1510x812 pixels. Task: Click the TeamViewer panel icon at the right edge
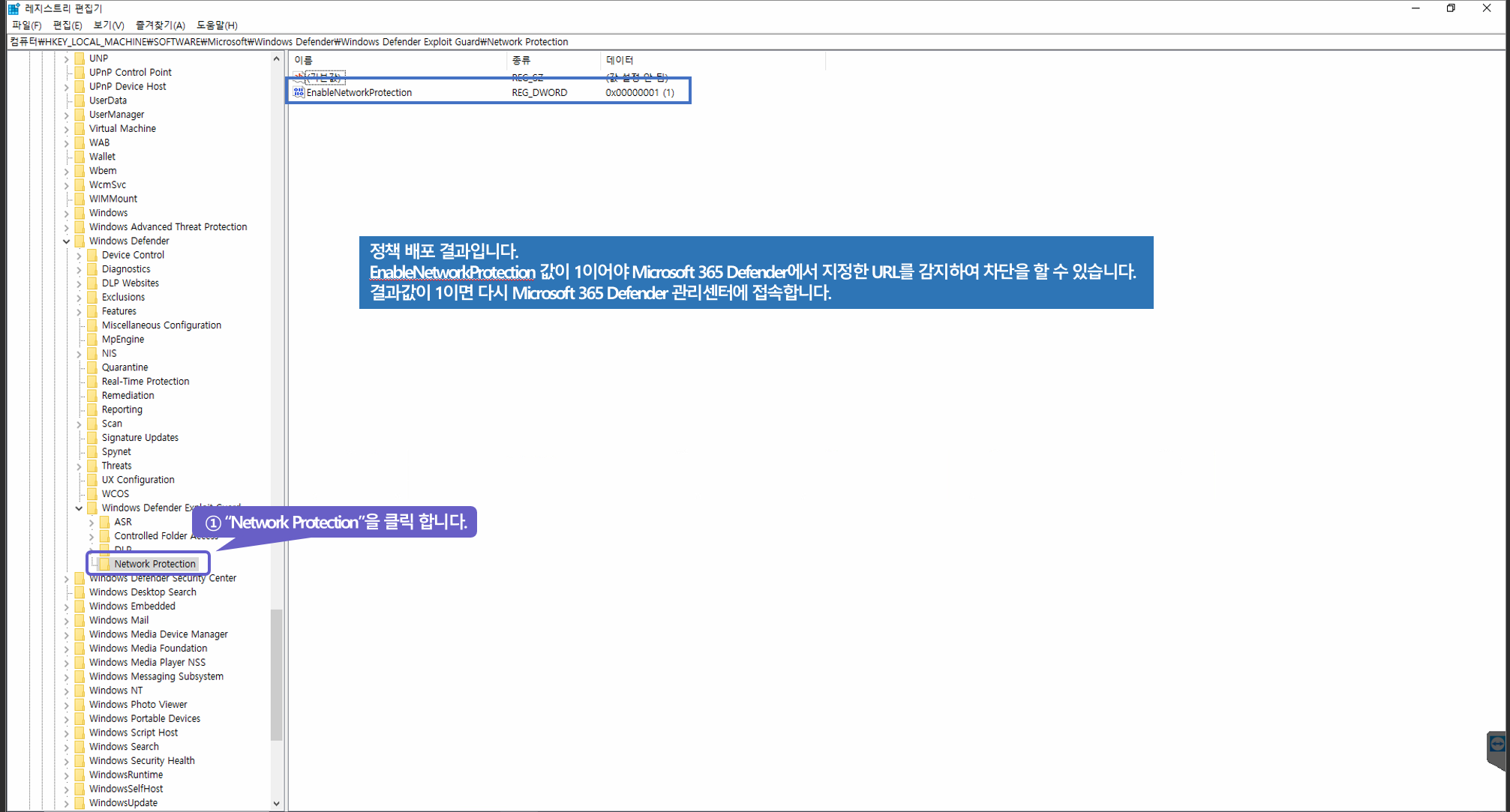[x=1496, y=745]
